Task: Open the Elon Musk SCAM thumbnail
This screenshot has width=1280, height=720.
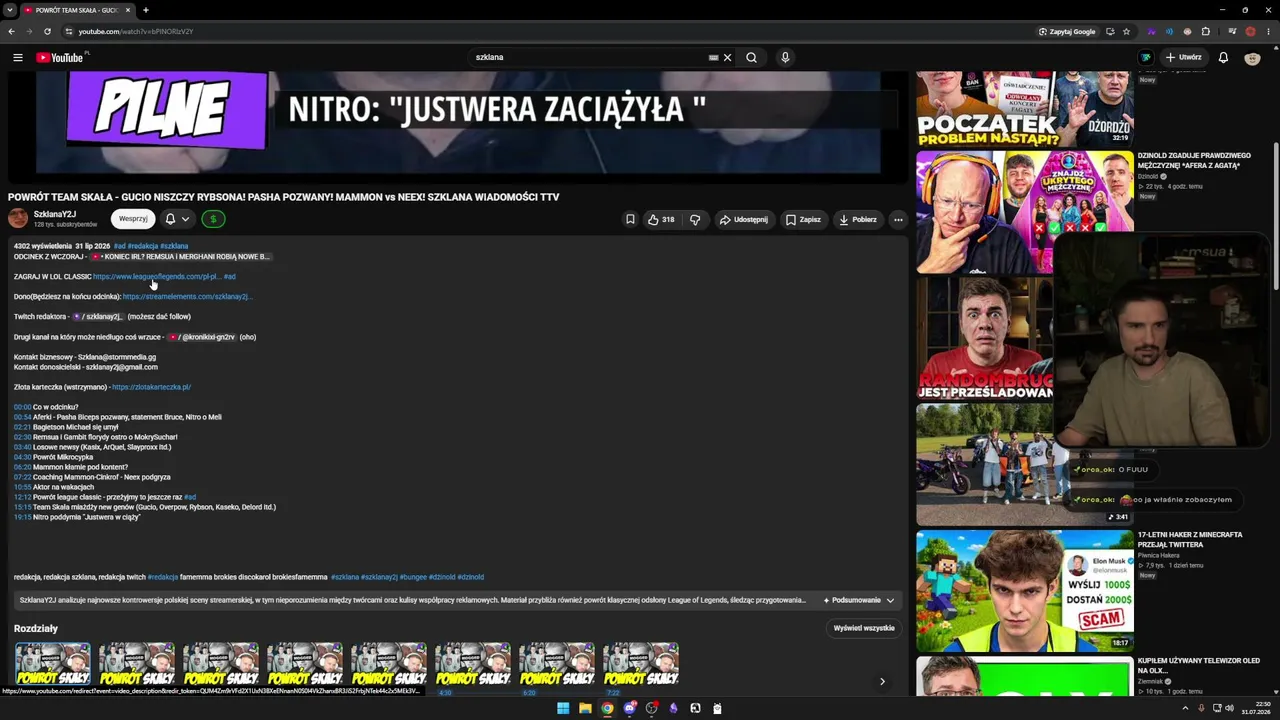Action: tap(1025, 591)
